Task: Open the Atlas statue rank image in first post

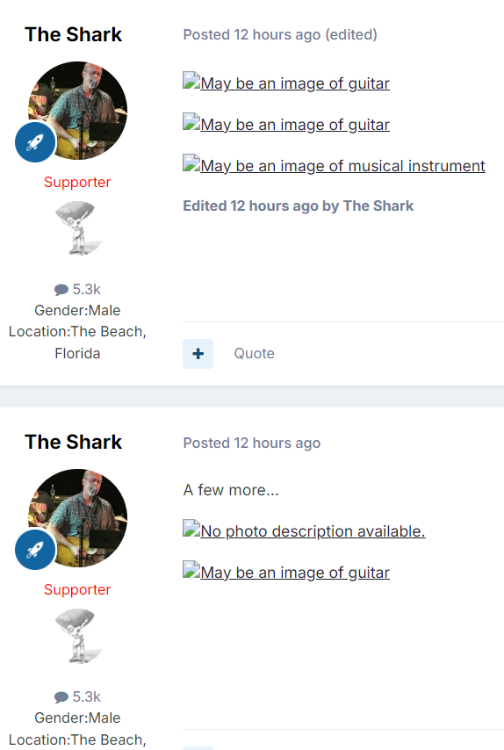Action: [x=77, y=228]
